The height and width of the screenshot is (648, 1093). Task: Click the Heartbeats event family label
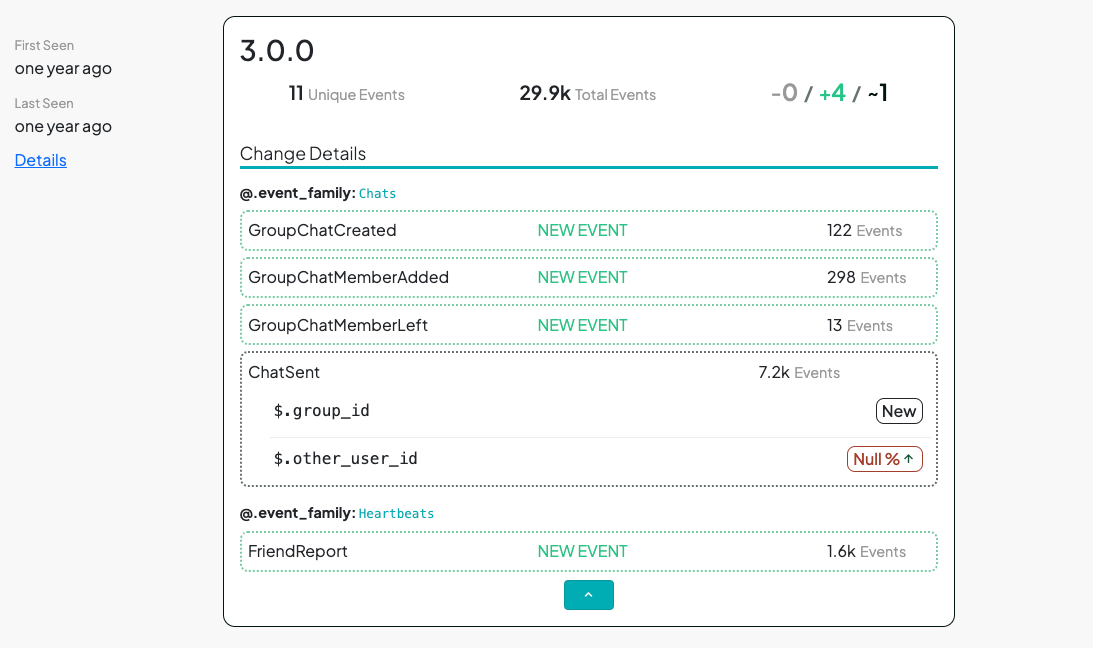coord(396,513)
